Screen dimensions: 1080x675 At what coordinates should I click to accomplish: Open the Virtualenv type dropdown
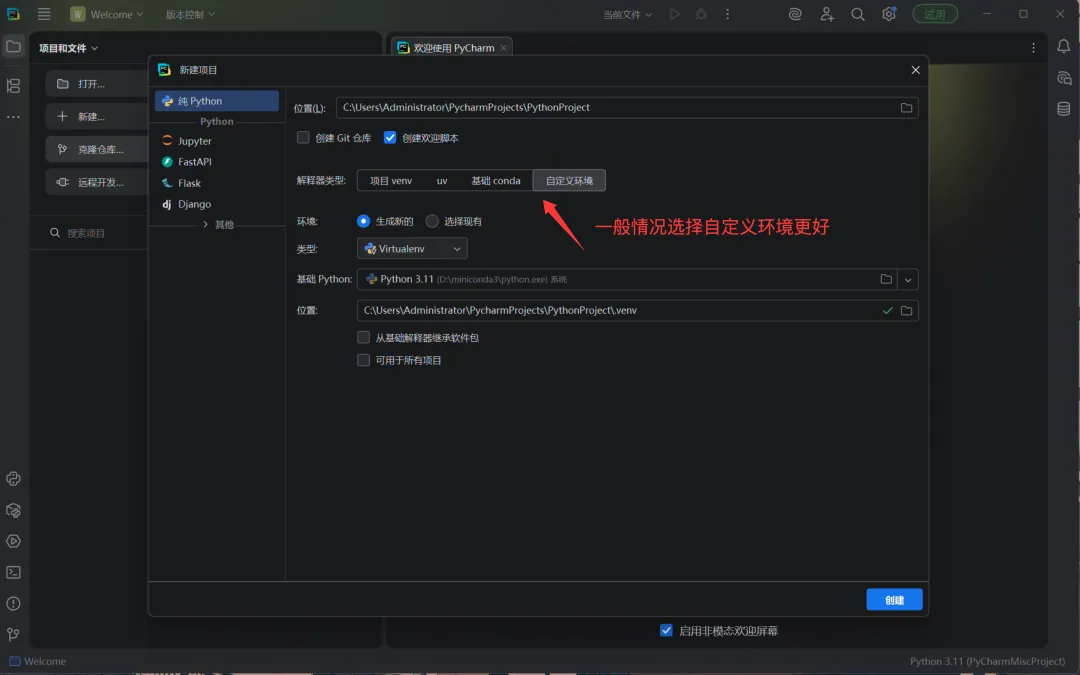click(x=412, y=249)
